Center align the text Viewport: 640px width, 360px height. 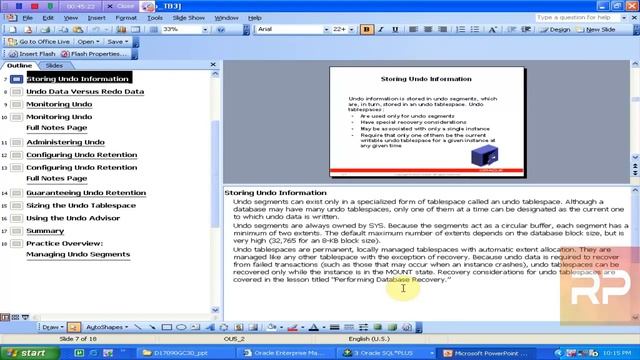(428, 29)
